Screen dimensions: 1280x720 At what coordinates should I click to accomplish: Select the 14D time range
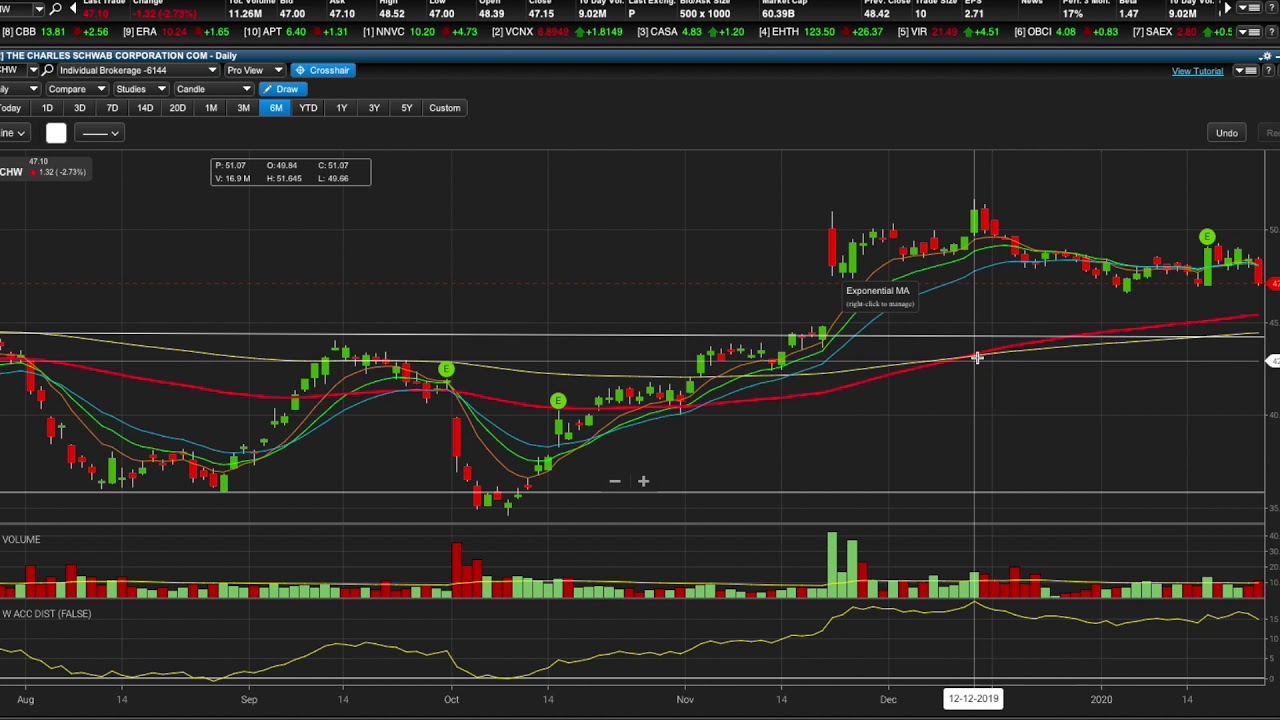(145, 108)
